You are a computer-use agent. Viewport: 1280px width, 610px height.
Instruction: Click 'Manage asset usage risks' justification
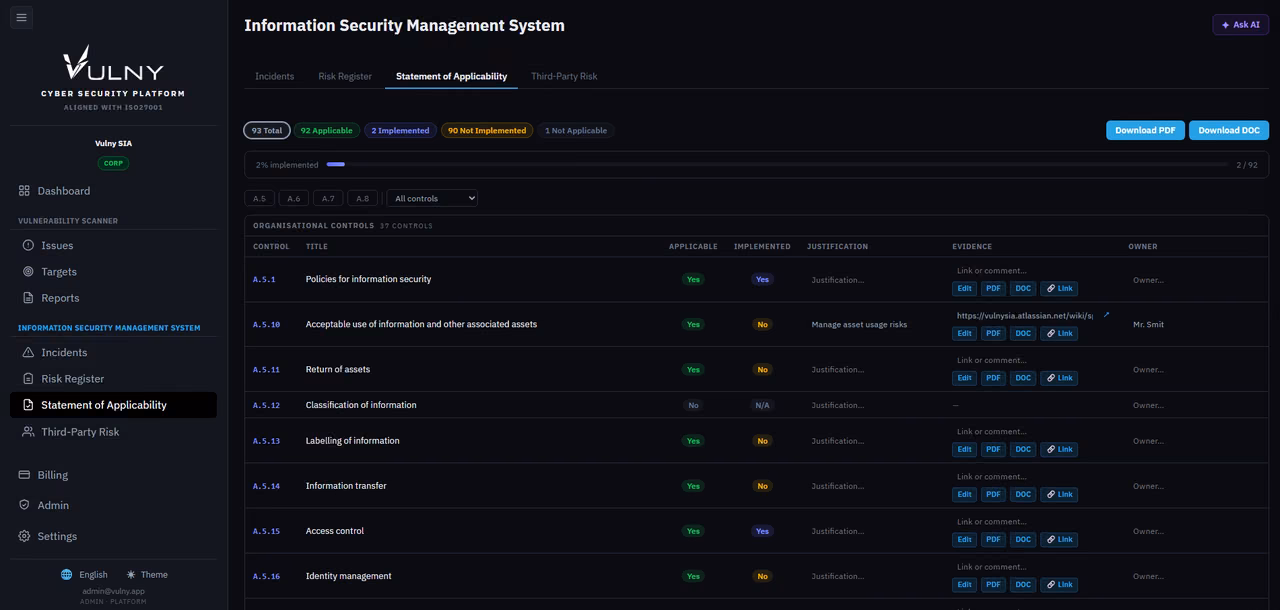[x=859, y=325]
